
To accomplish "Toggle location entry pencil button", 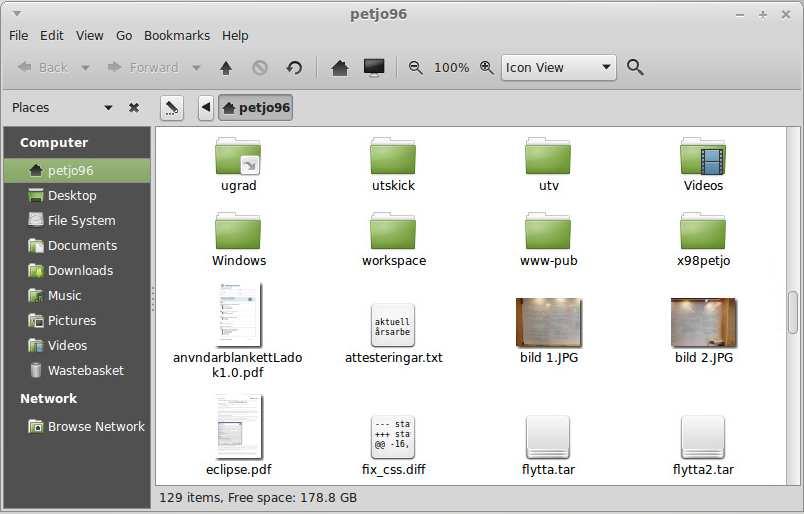I will (172, 108).
